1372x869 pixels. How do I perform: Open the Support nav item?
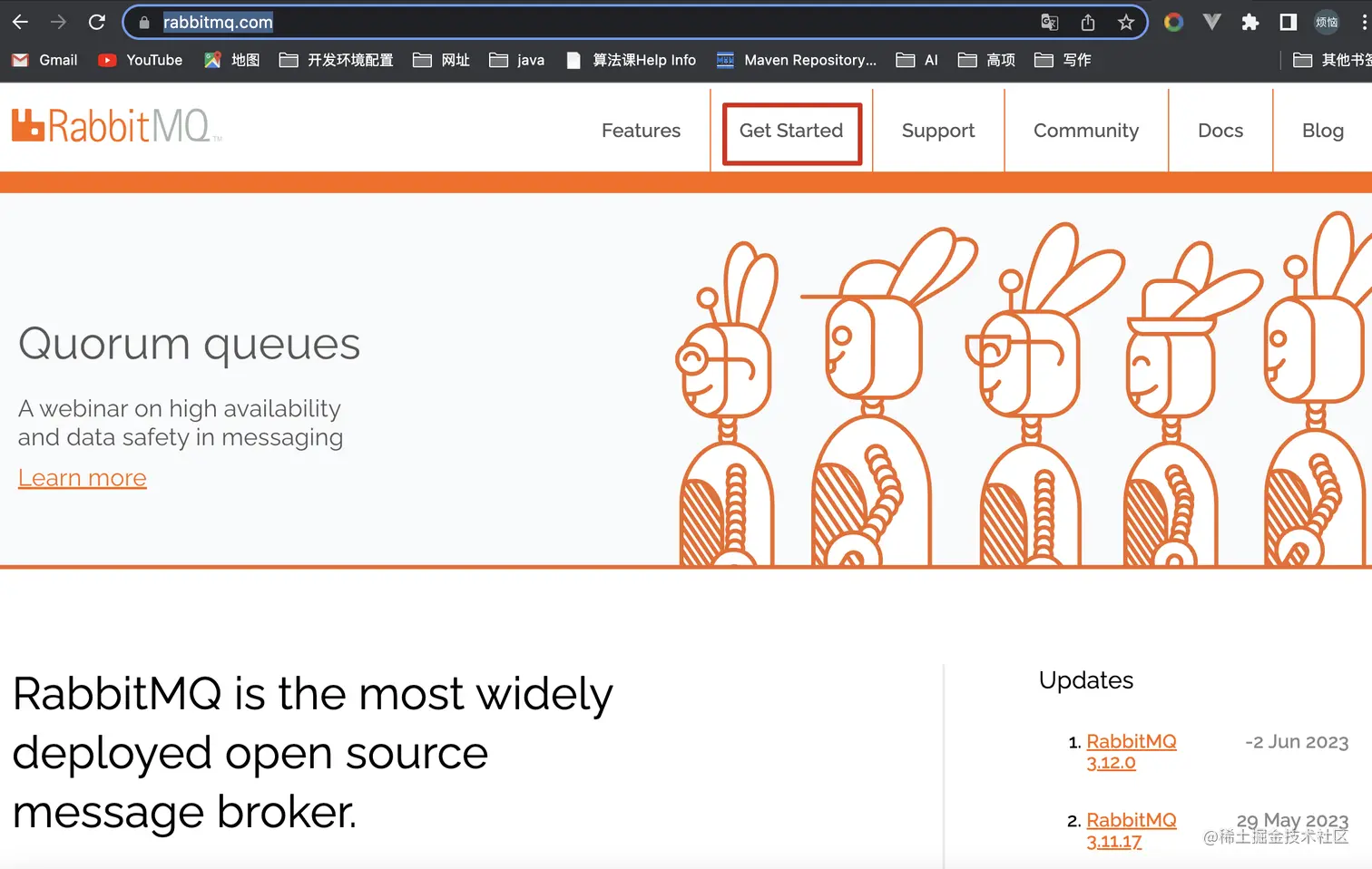coord(938,131)
